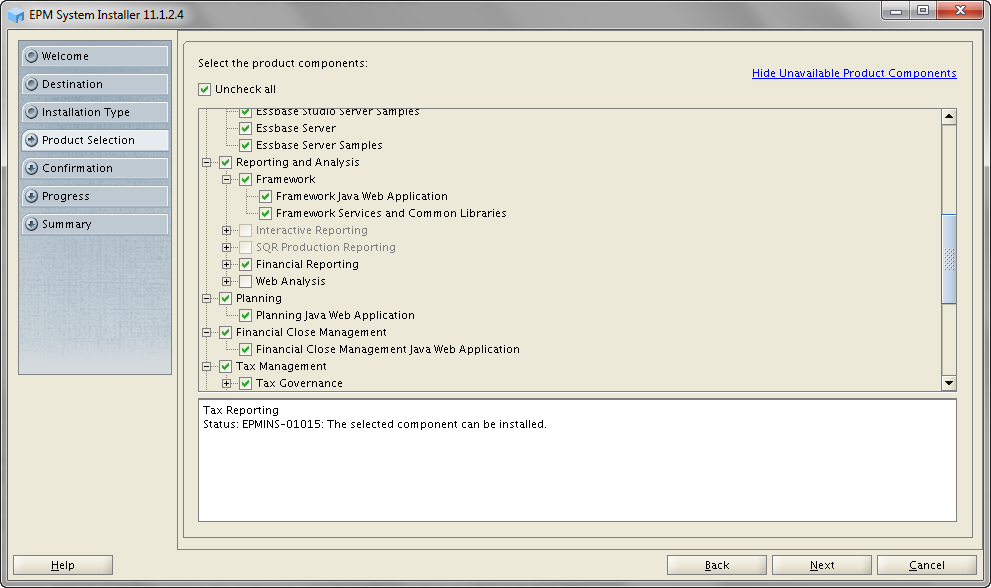The image size is (991, 588).
Task: Click the Destination step status icon
Action: (x=32, y=84)
